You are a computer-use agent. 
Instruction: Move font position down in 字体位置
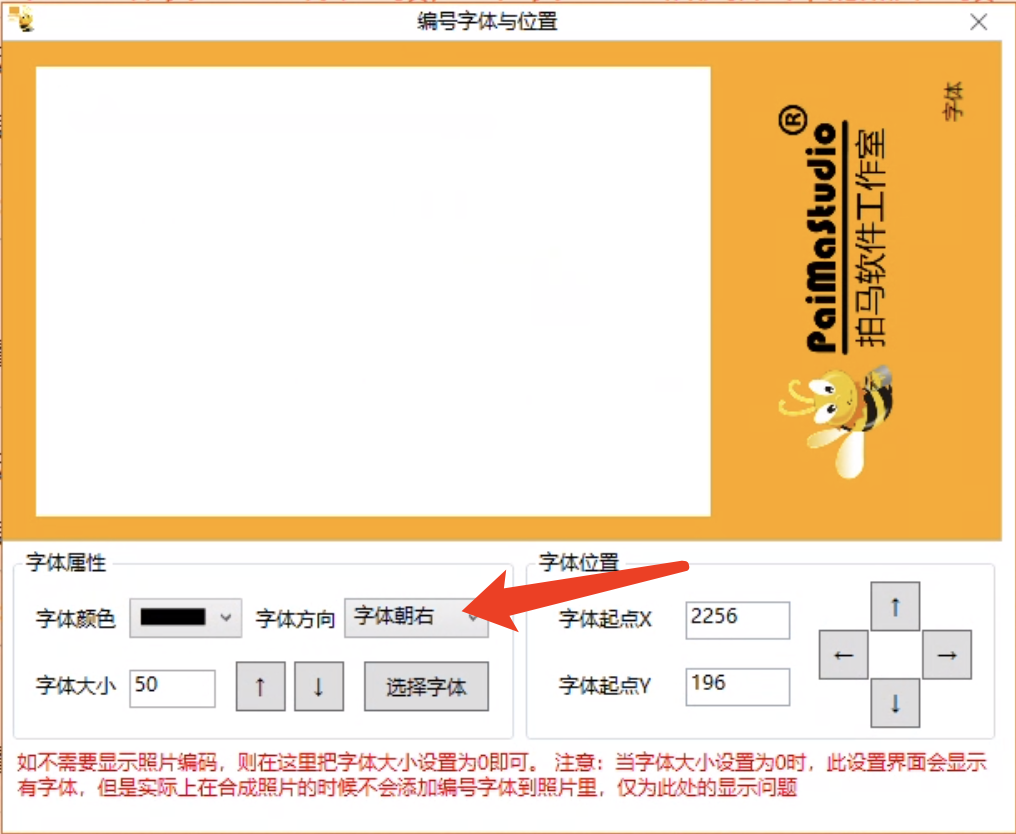[895, 704]
